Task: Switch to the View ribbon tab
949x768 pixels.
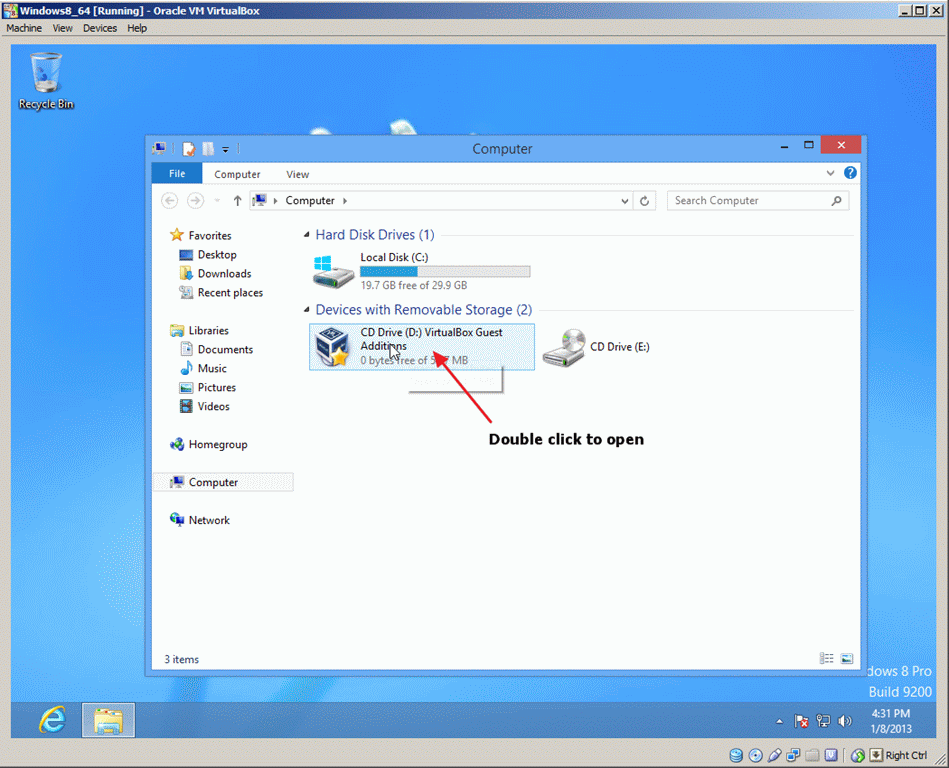Action: pos(297,173)
